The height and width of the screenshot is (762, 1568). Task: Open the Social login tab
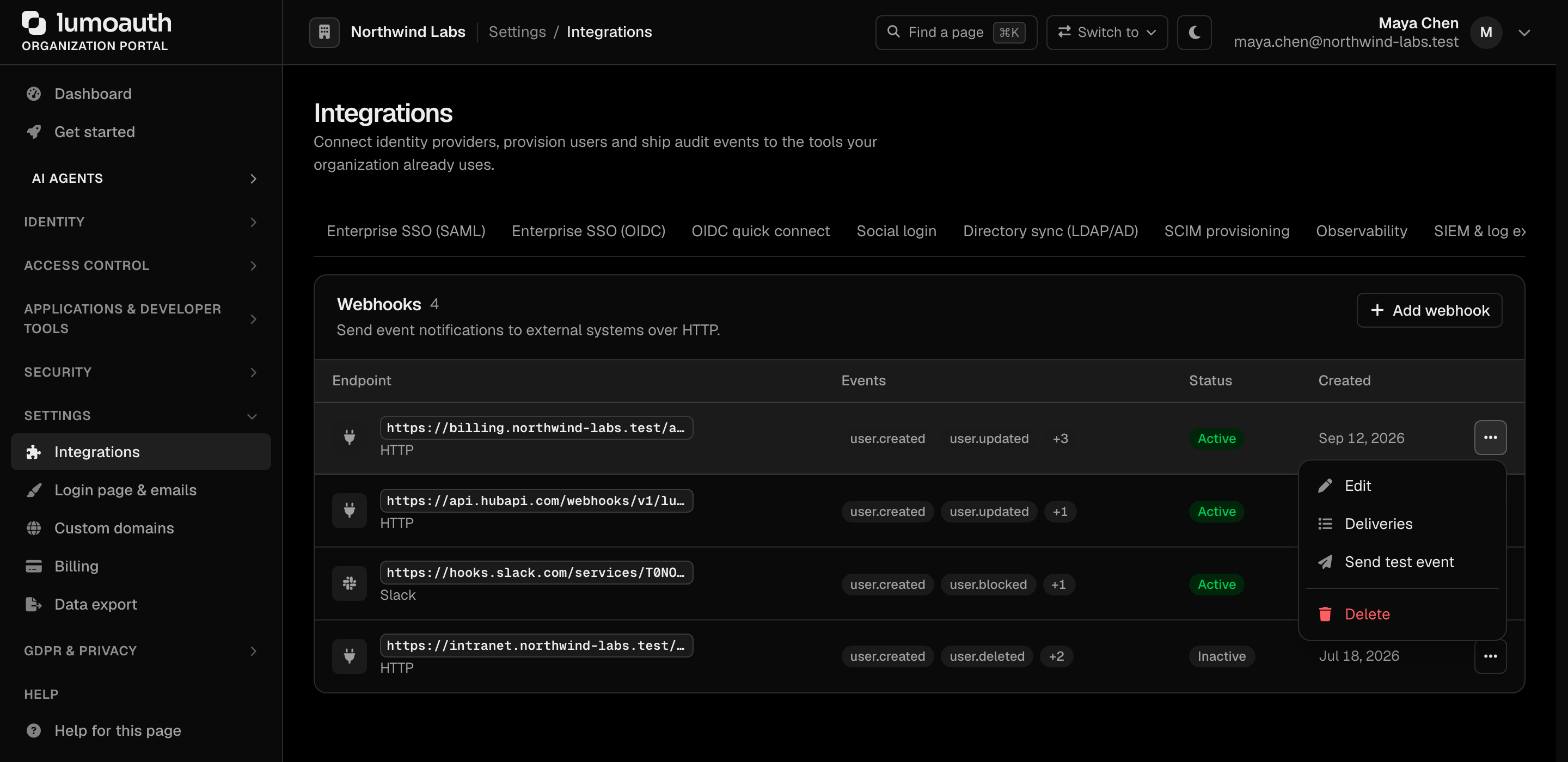point(896,231)
